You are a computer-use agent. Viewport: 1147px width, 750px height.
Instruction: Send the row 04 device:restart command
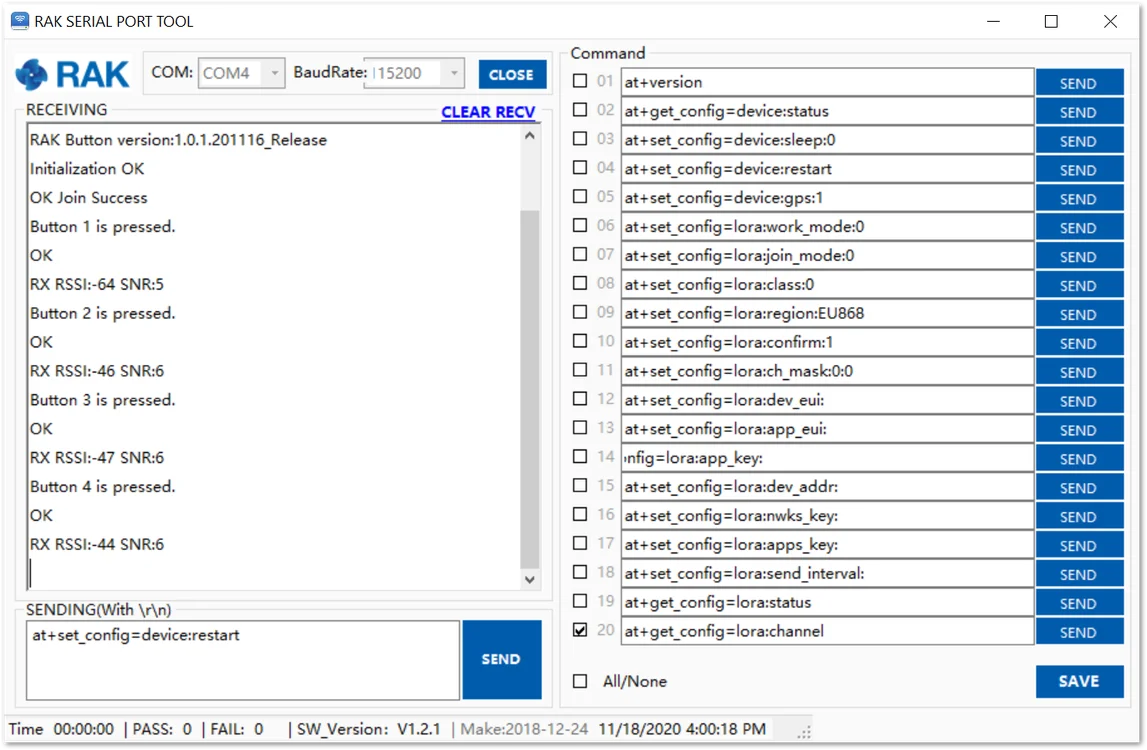[x=1079, y=170]
